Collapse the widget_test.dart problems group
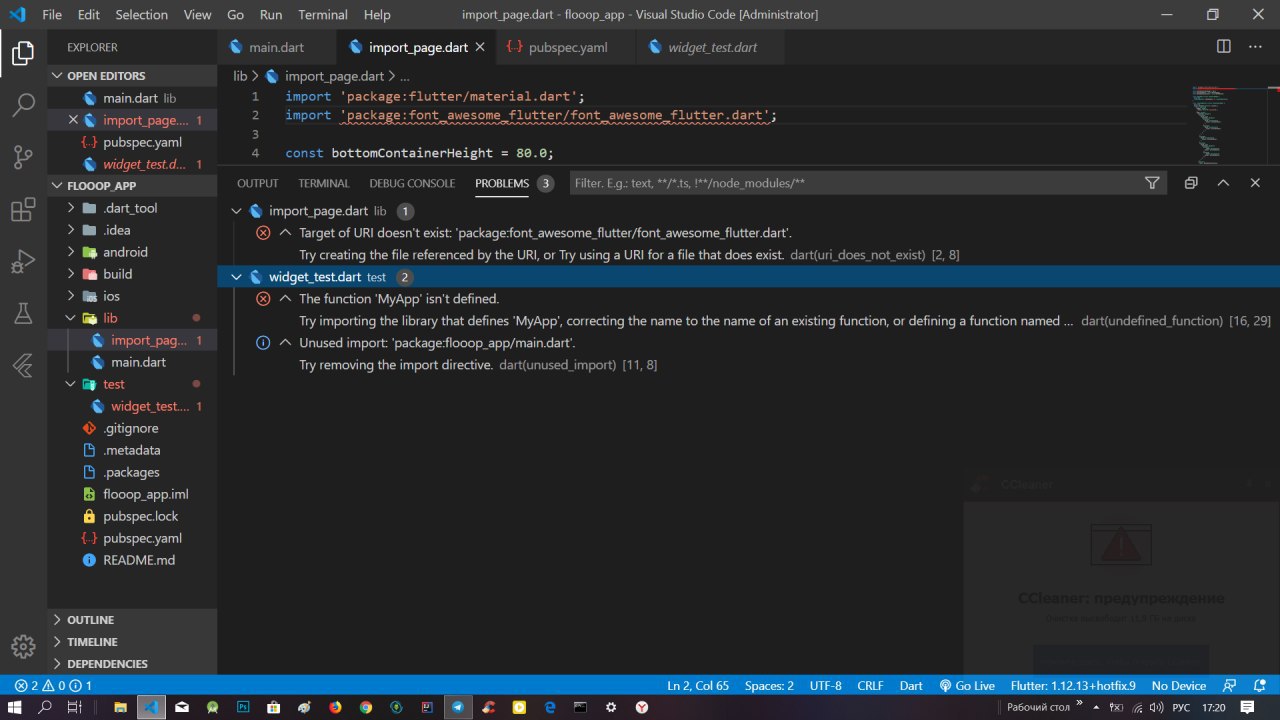Screen dimensions: 1280x720 (236, 277)
